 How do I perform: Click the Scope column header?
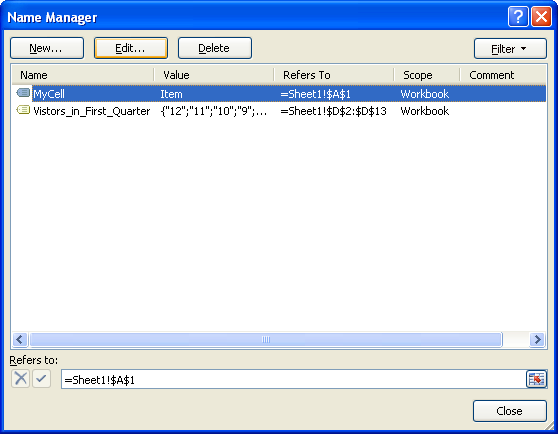tap(427, 75)
